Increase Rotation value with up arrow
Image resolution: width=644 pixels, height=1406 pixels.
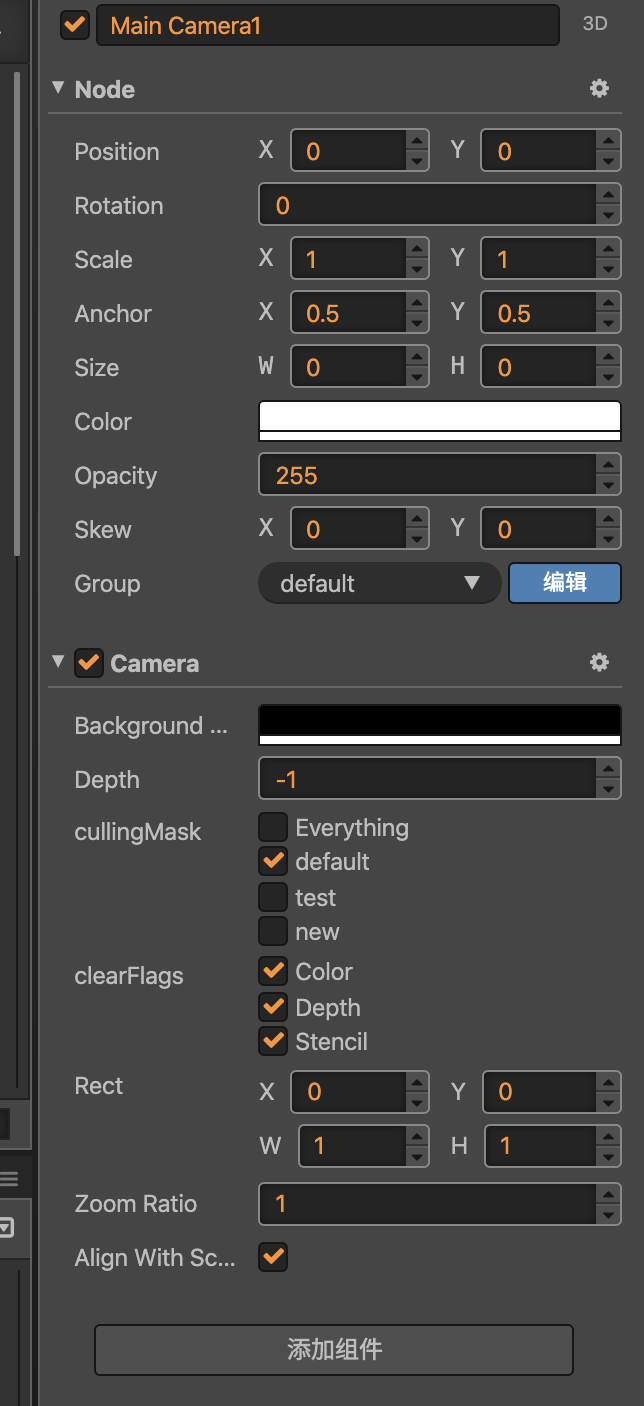608,195
